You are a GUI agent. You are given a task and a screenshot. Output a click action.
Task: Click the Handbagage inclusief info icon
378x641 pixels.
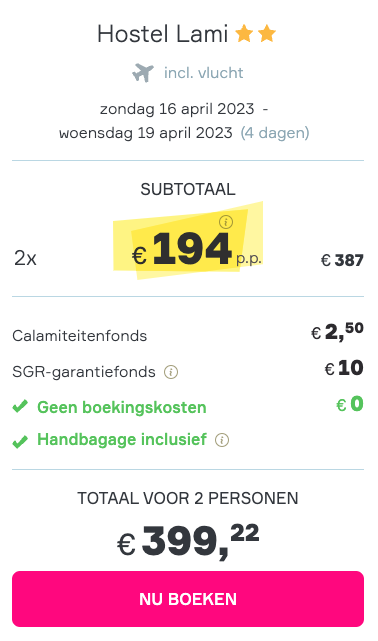click(222, 440)
